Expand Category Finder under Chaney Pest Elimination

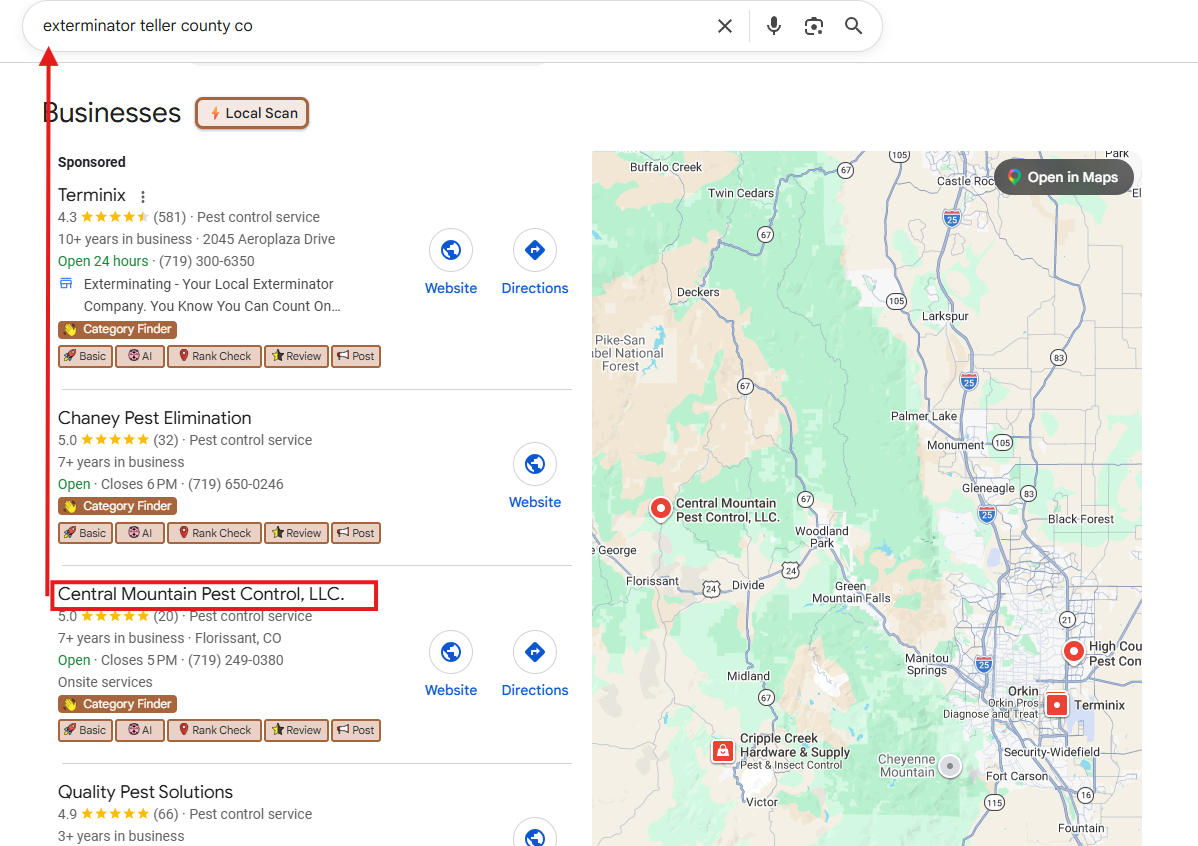(117, 506)
